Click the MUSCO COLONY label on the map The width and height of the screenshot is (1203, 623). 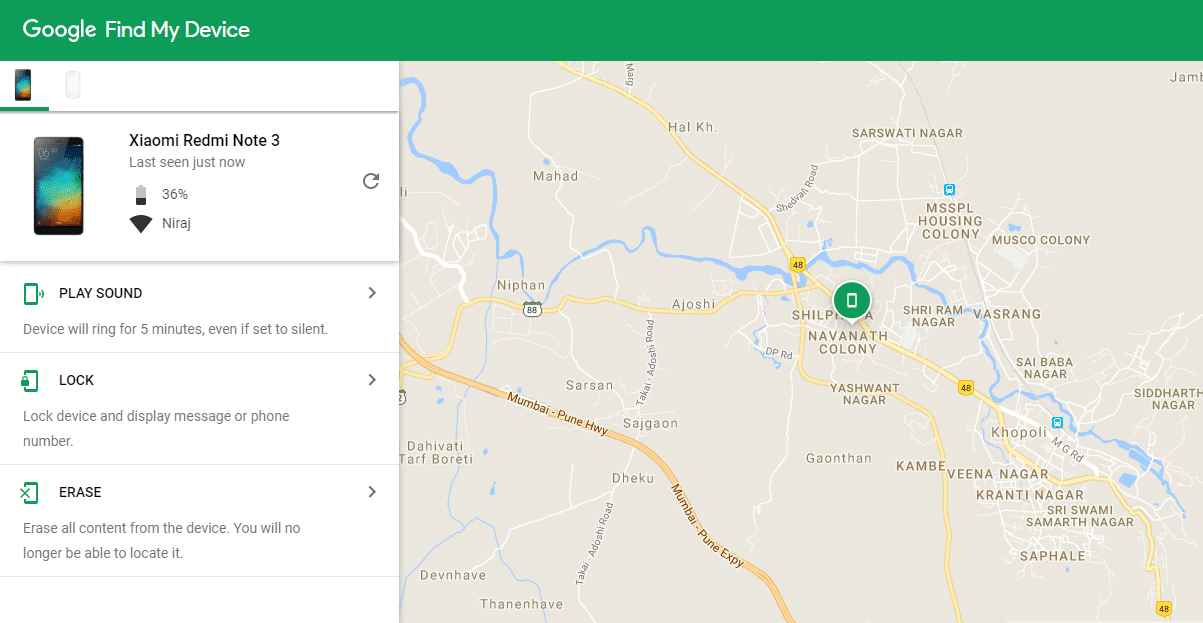[x=1041, y=240]
